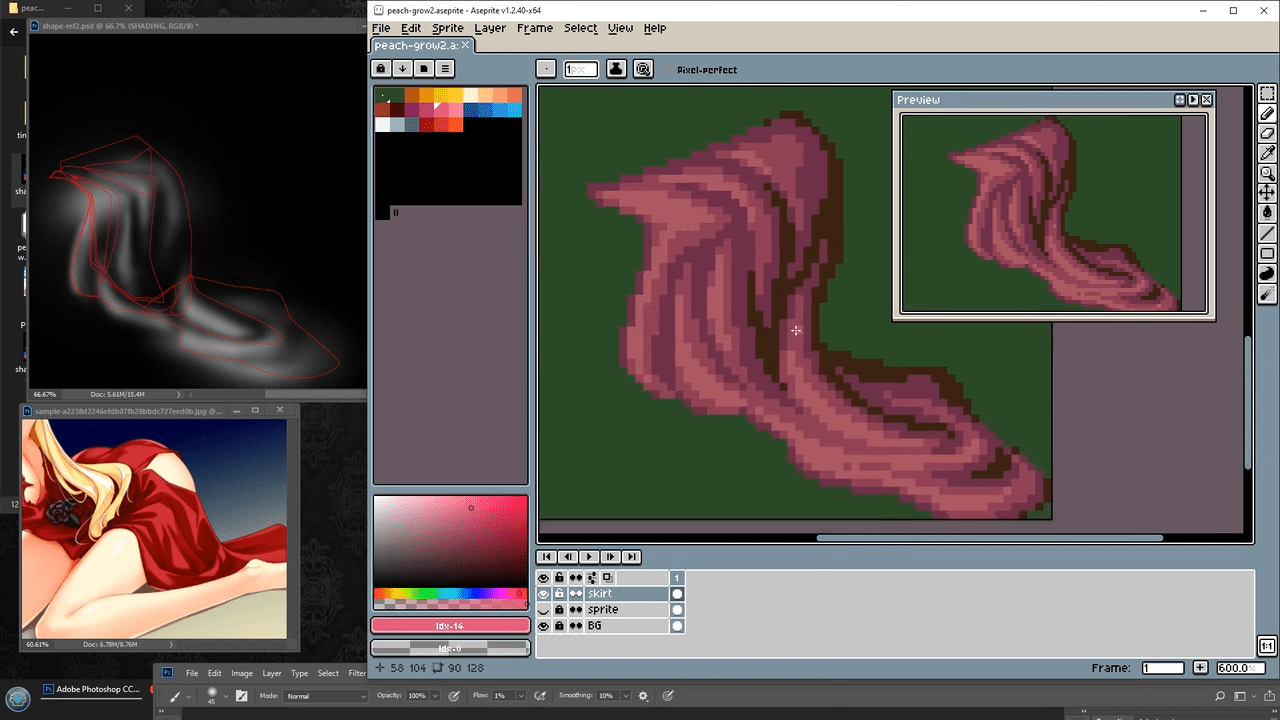This screenshot has width=1280, height=720.
Task: Open the ink type dropdown
Action: (616, 69)
